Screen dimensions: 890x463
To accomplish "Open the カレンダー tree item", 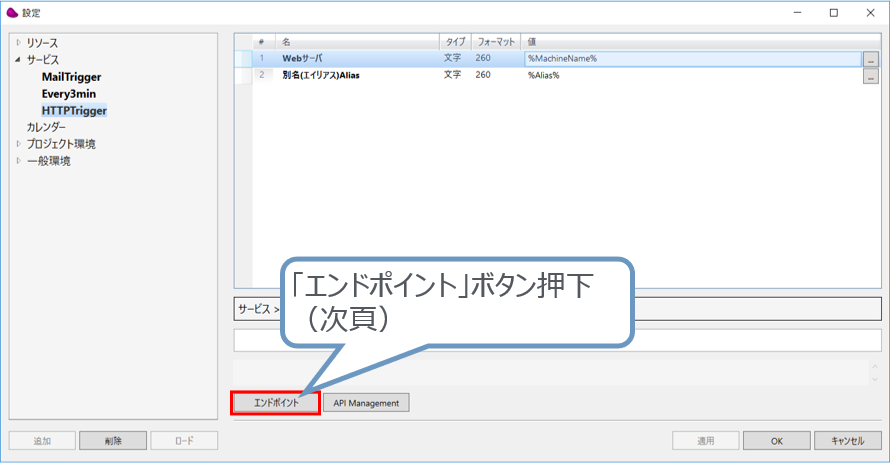I will point(46,127).
